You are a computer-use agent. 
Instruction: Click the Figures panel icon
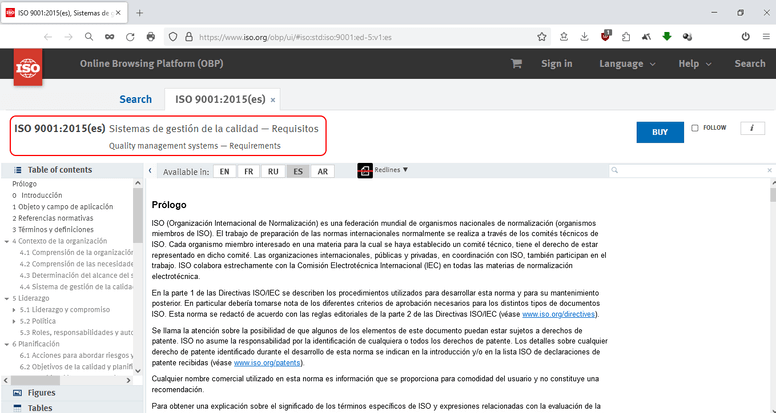[17, 393]
